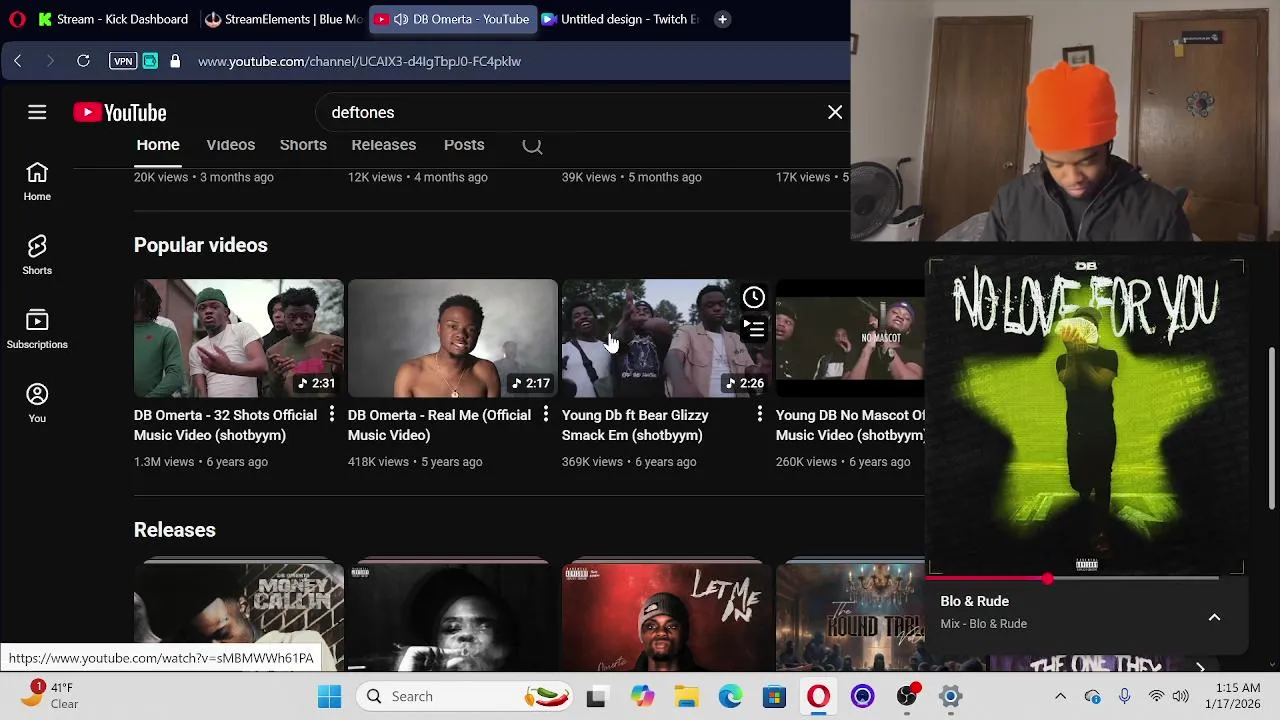Open more options for Real Me video

545,414
